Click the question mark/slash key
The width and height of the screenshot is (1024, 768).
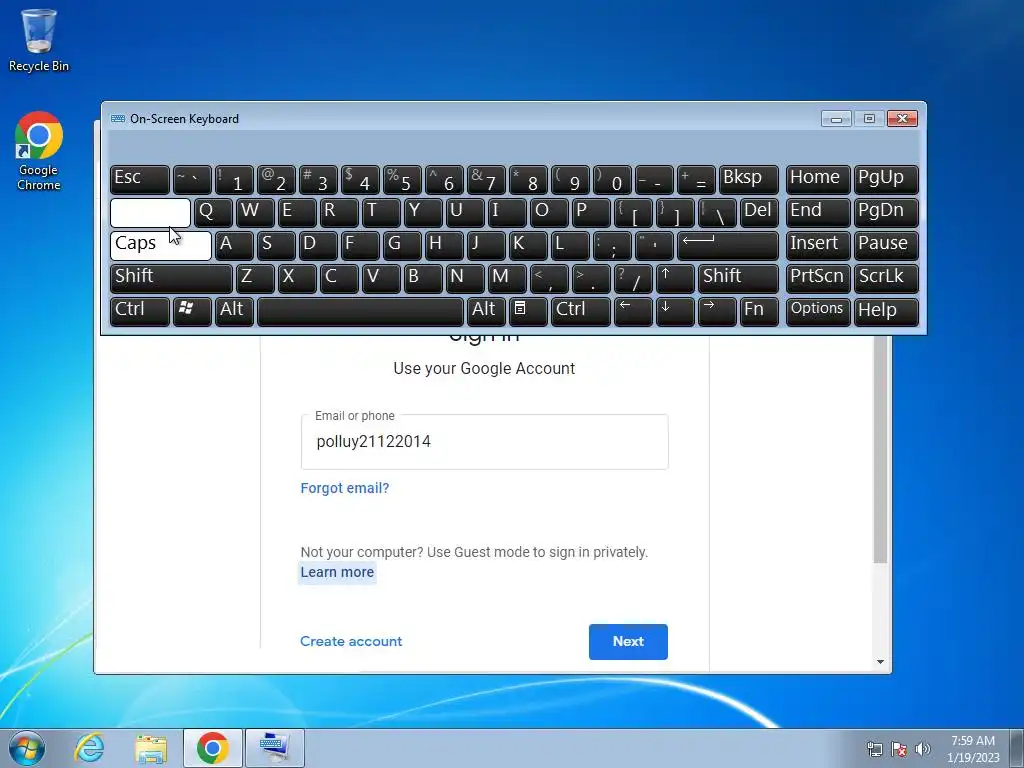point(633,278)
